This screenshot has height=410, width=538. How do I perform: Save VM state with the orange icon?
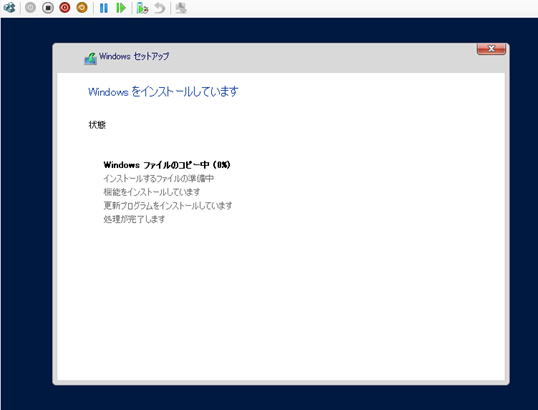pyautogui.click(x=82, y=8)
